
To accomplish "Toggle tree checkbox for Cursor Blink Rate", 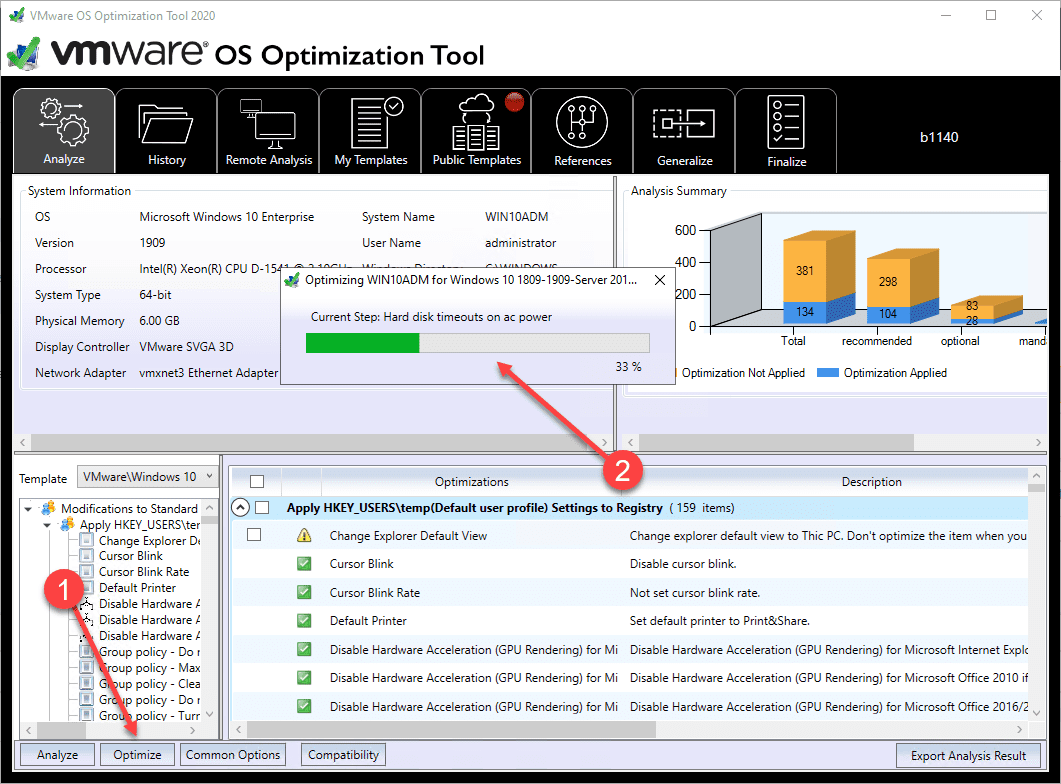I will 87,572.
